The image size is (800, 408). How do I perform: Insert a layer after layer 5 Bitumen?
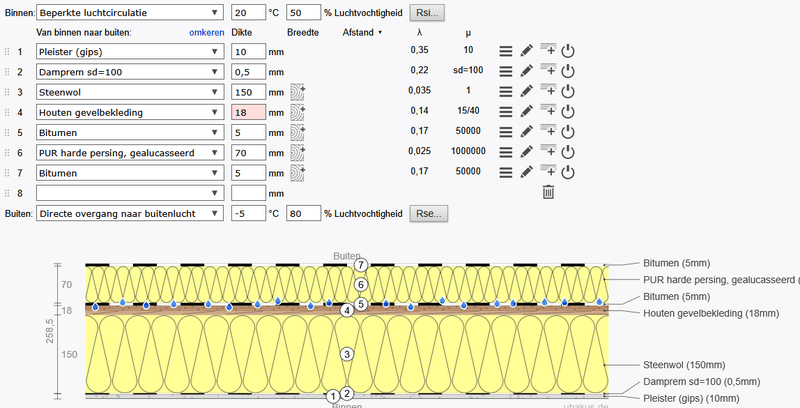point(548,131)
